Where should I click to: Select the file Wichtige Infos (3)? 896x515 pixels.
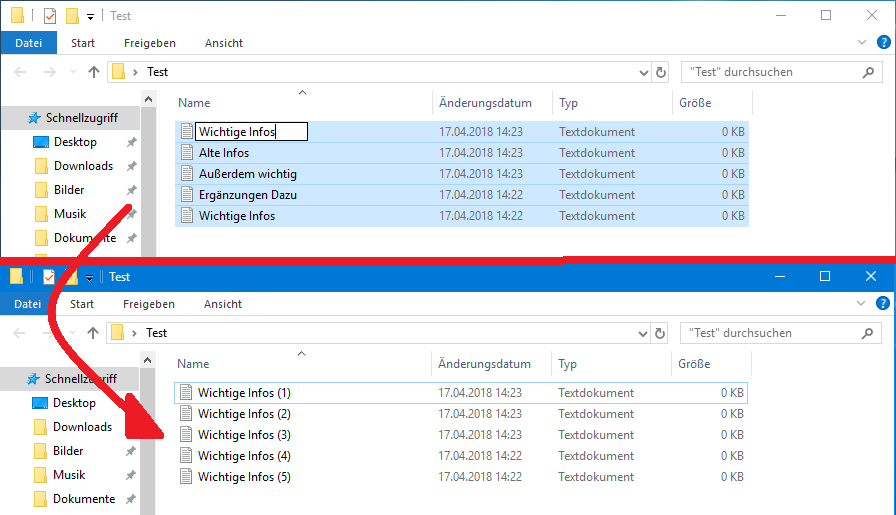click(x=244, y=435)
